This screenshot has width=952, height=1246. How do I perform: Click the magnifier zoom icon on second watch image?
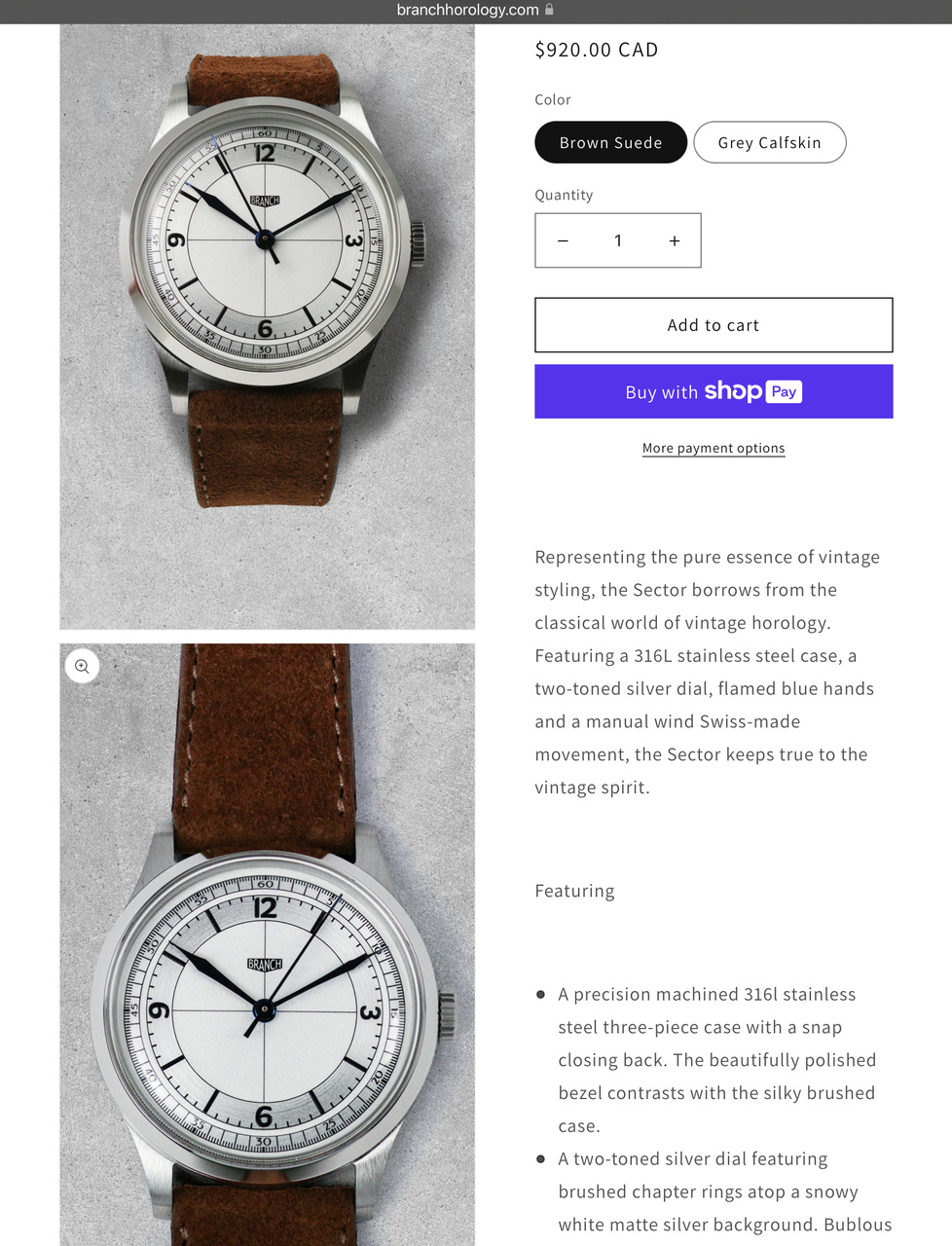[82, 666]
